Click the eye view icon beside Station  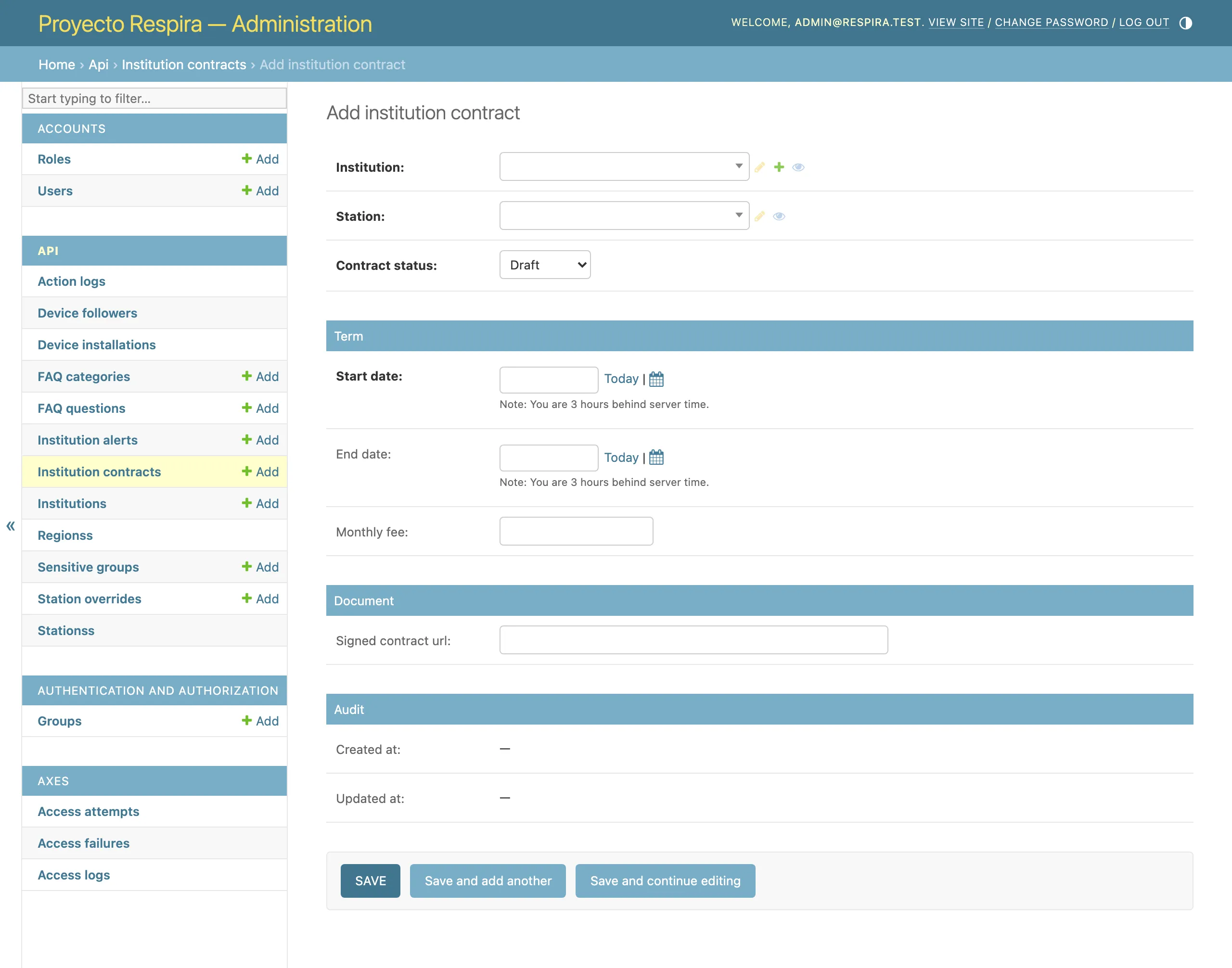779,216
